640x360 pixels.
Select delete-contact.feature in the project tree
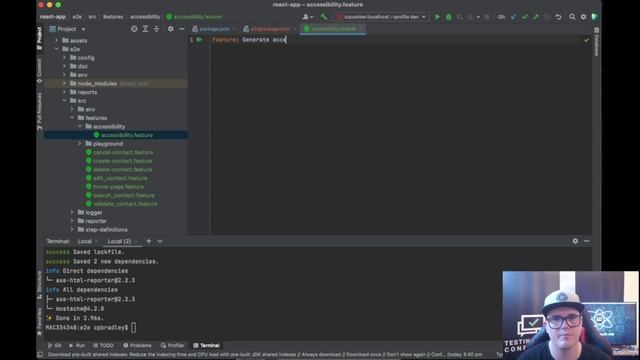pos(122,169)
